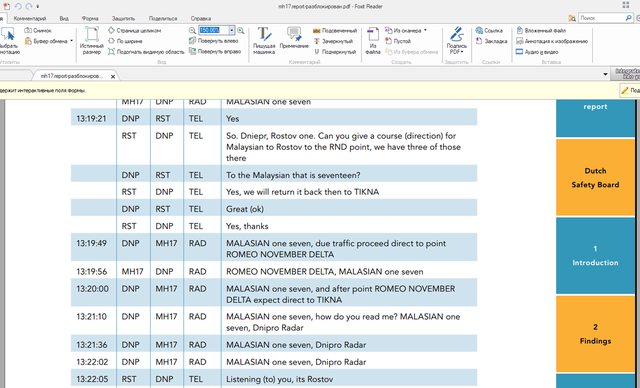Viewport: 640px width, 388px height.
Task: Go to the report section tile
Action: coord(595,118)
